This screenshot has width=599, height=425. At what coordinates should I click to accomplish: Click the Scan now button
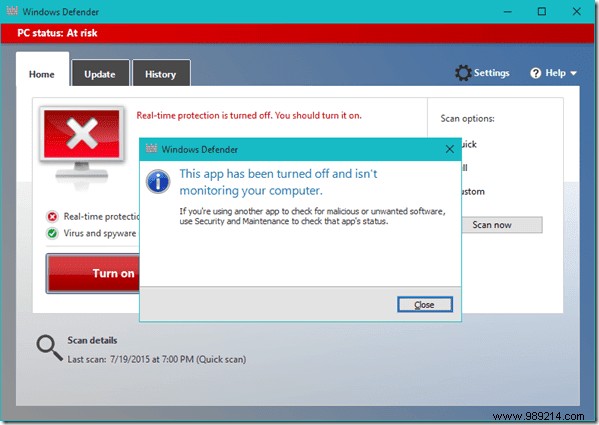pos(502,225)
